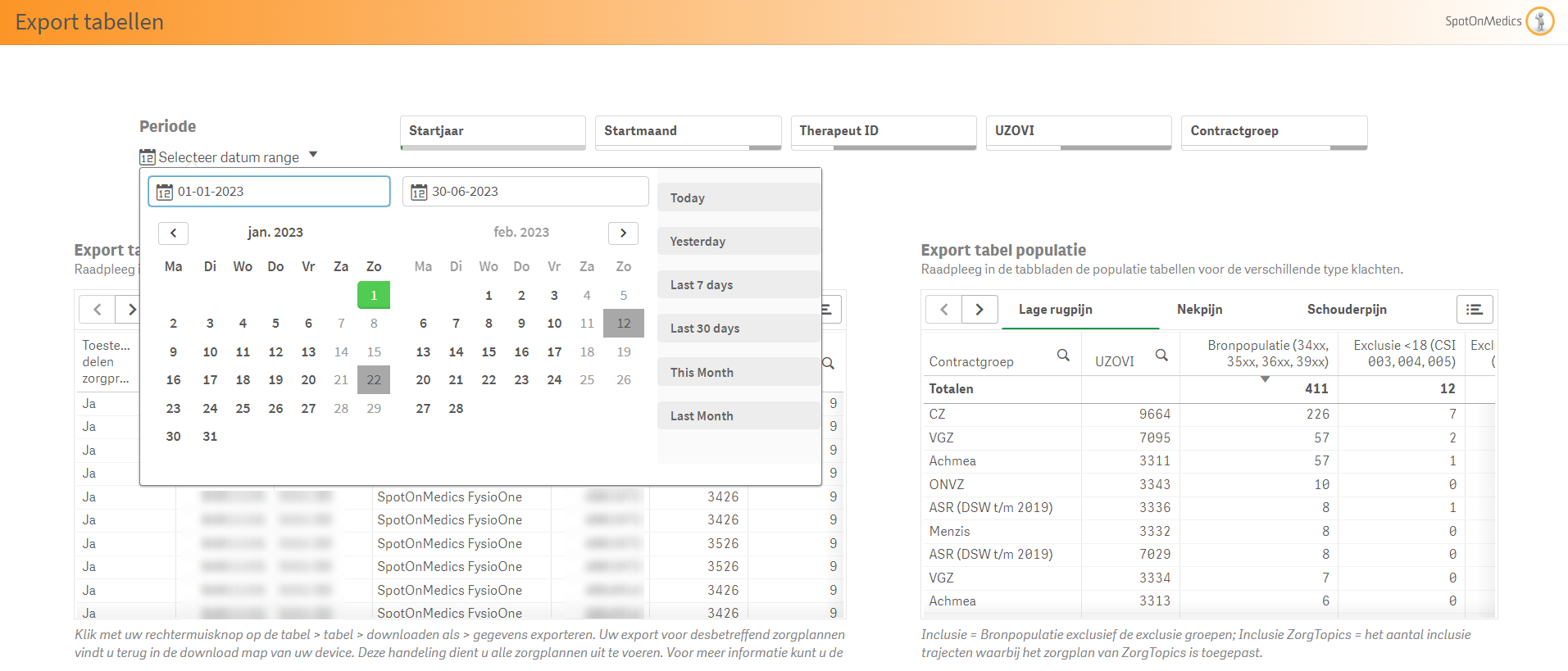Switch to the Nekpijn tab

click(1199, 310)
